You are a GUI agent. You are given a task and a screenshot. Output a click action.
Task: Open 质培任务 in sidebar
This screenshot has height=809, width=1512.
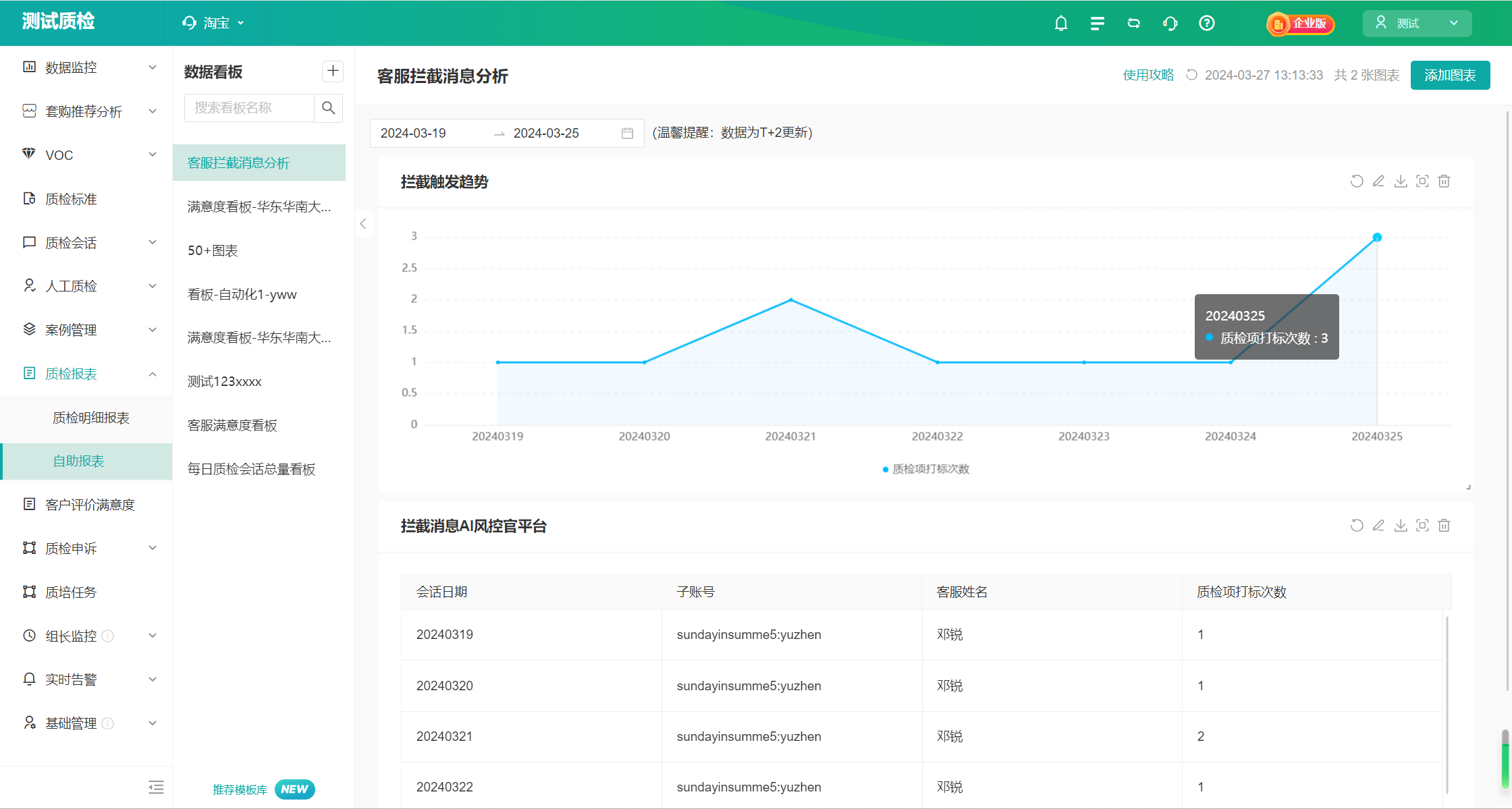(x=86, y=592)
